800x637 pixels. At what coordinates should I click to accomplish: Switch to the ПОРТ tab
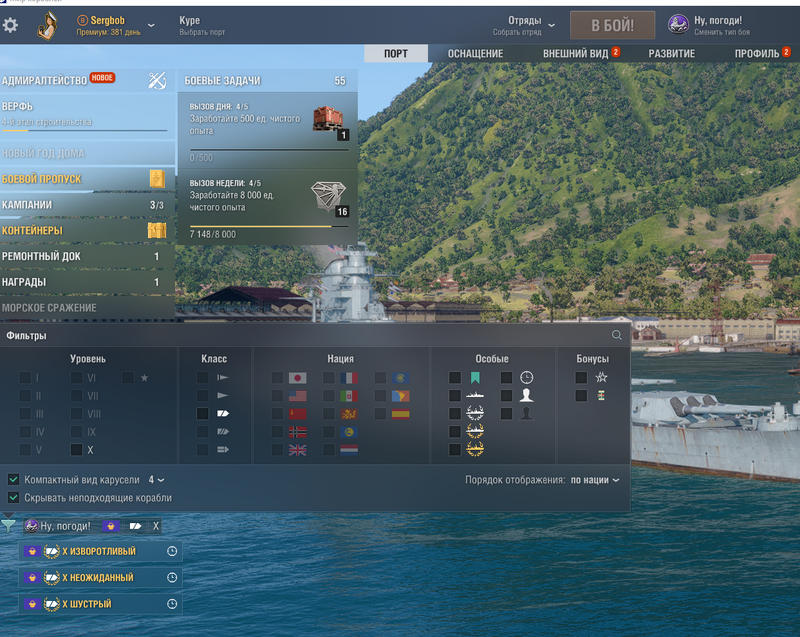(x=396, y=54)
